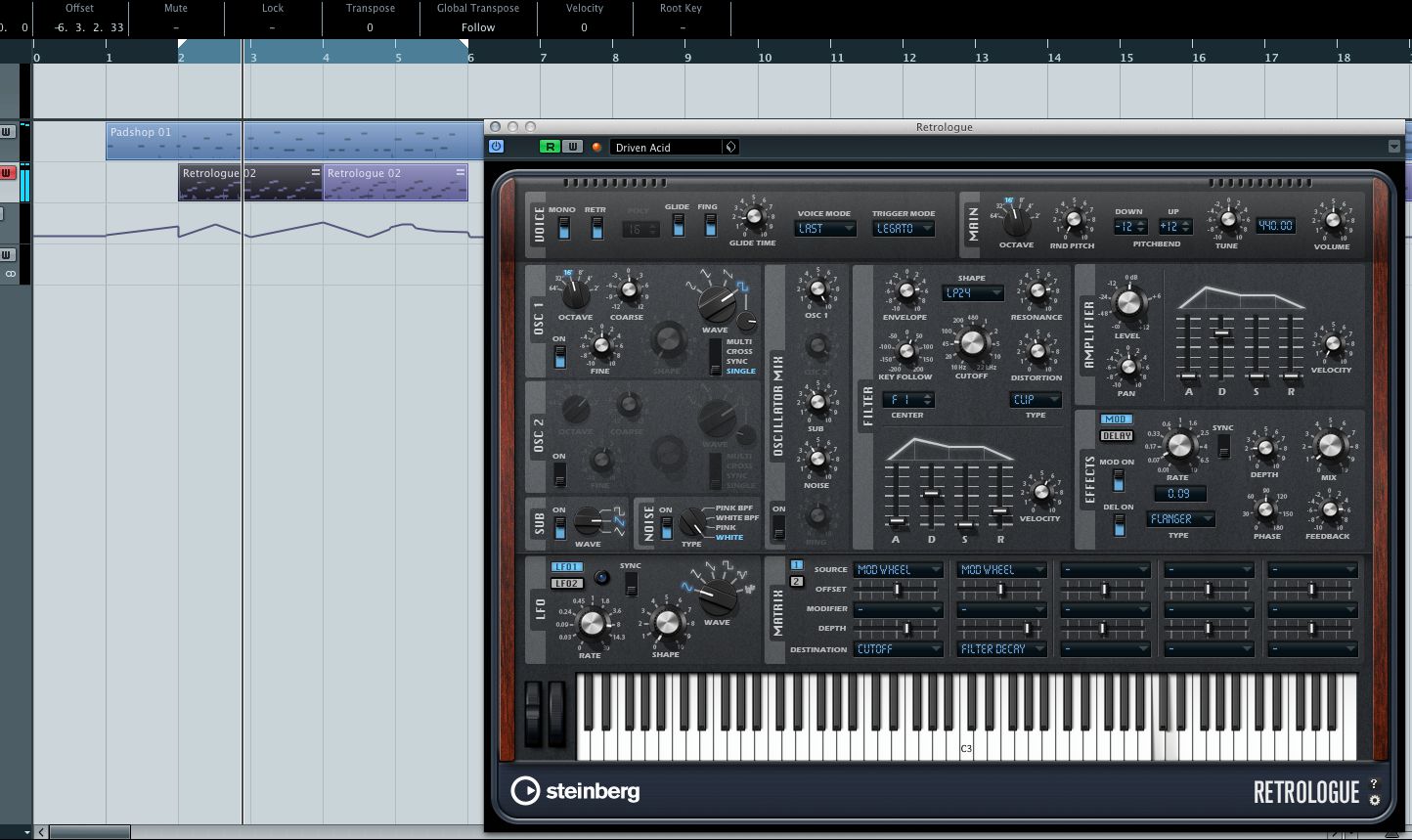Toggle the Mod On effects switch

[x=1119, y=479]
